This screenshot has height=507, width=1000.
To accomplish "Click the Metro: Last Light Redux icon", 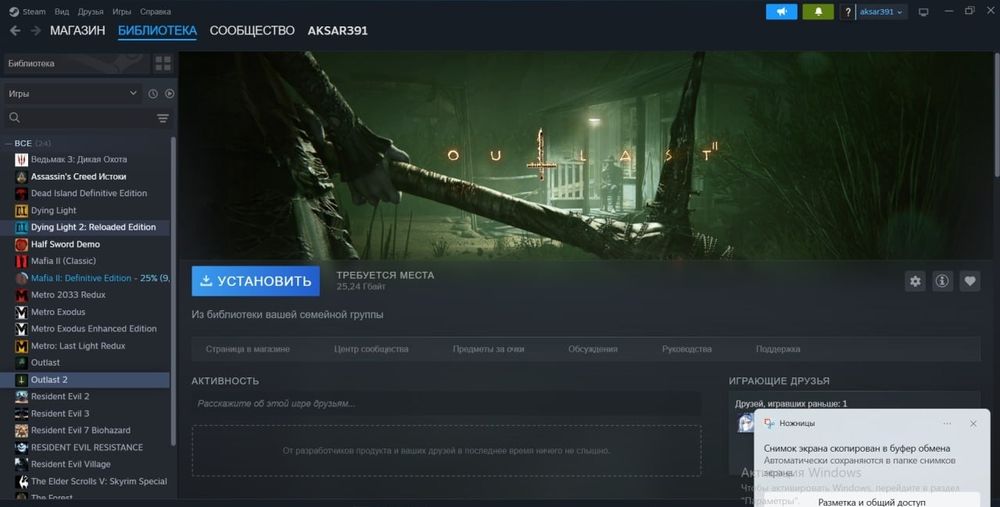I will [21, 346].
